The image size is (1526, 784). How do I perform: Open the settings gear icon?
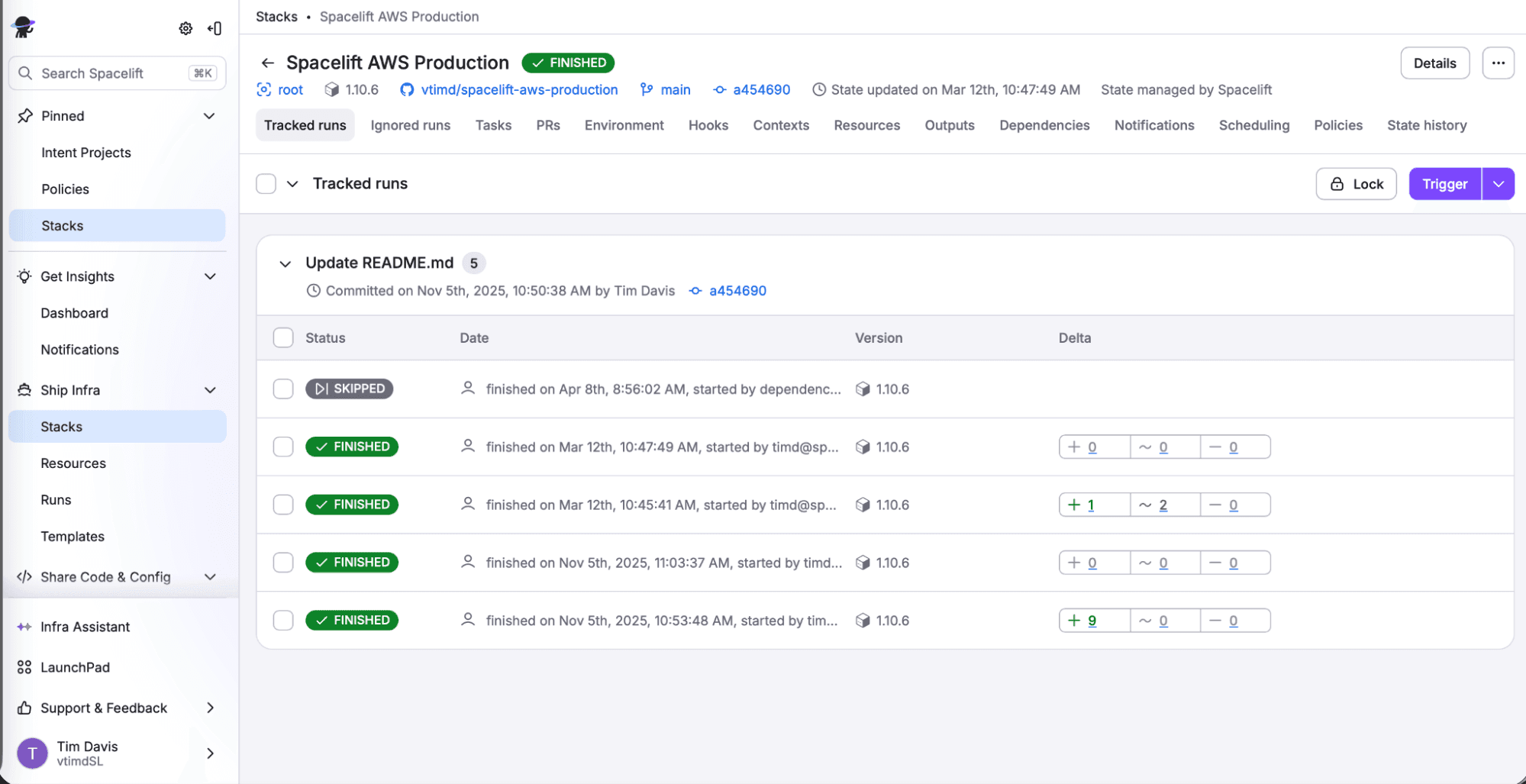pos(186,28)
